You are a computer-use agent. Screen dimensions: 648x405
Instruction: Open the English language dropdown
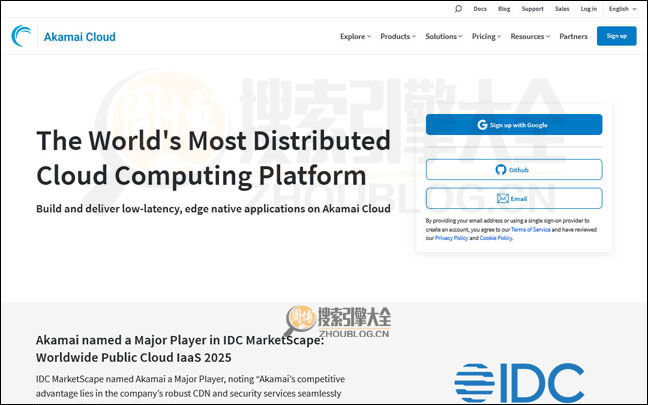622,9
